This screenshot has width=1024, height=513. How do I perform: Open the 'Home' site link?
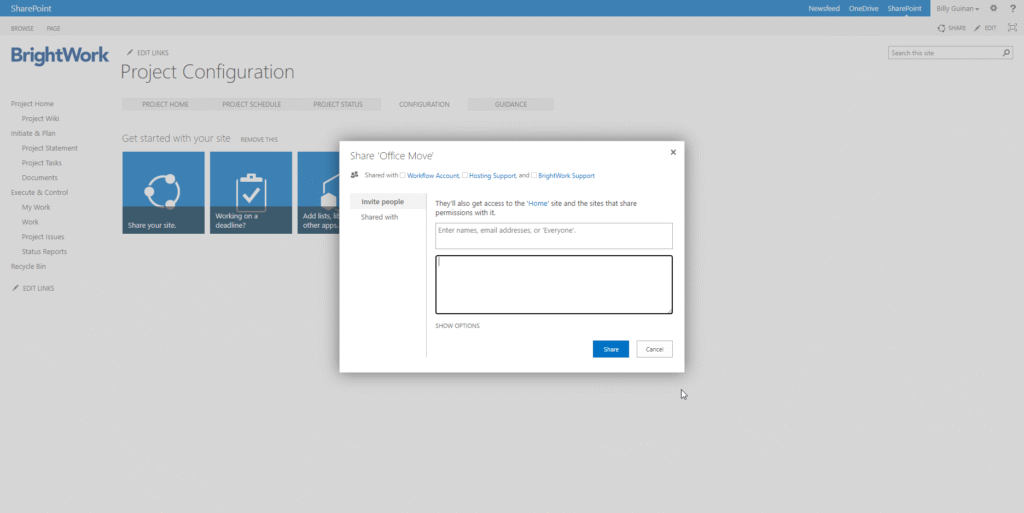tap(538, 203)
